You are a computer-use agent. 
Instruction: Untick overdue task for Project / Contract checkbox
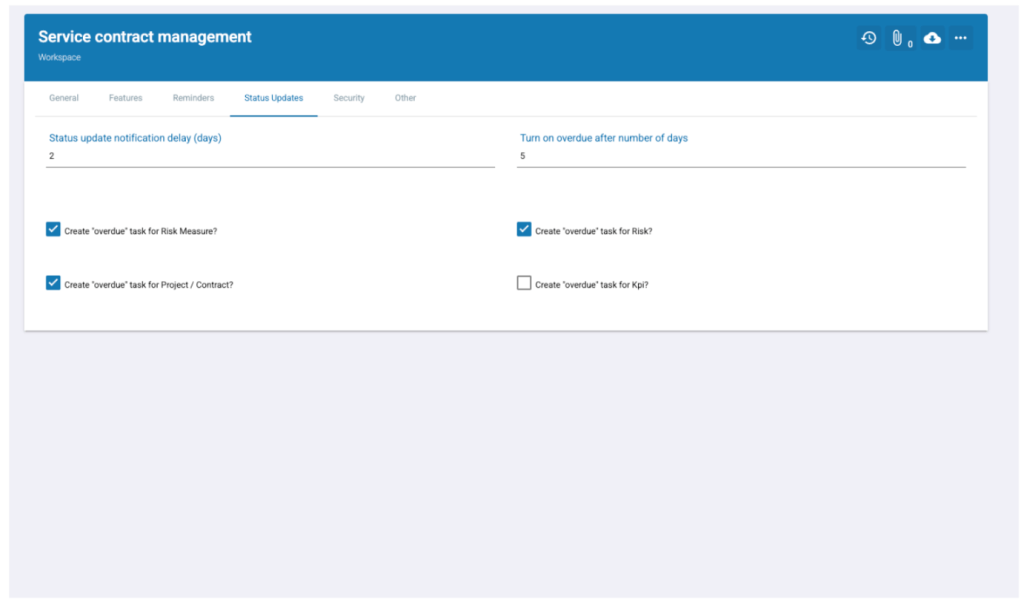click(x=54, y=283)
